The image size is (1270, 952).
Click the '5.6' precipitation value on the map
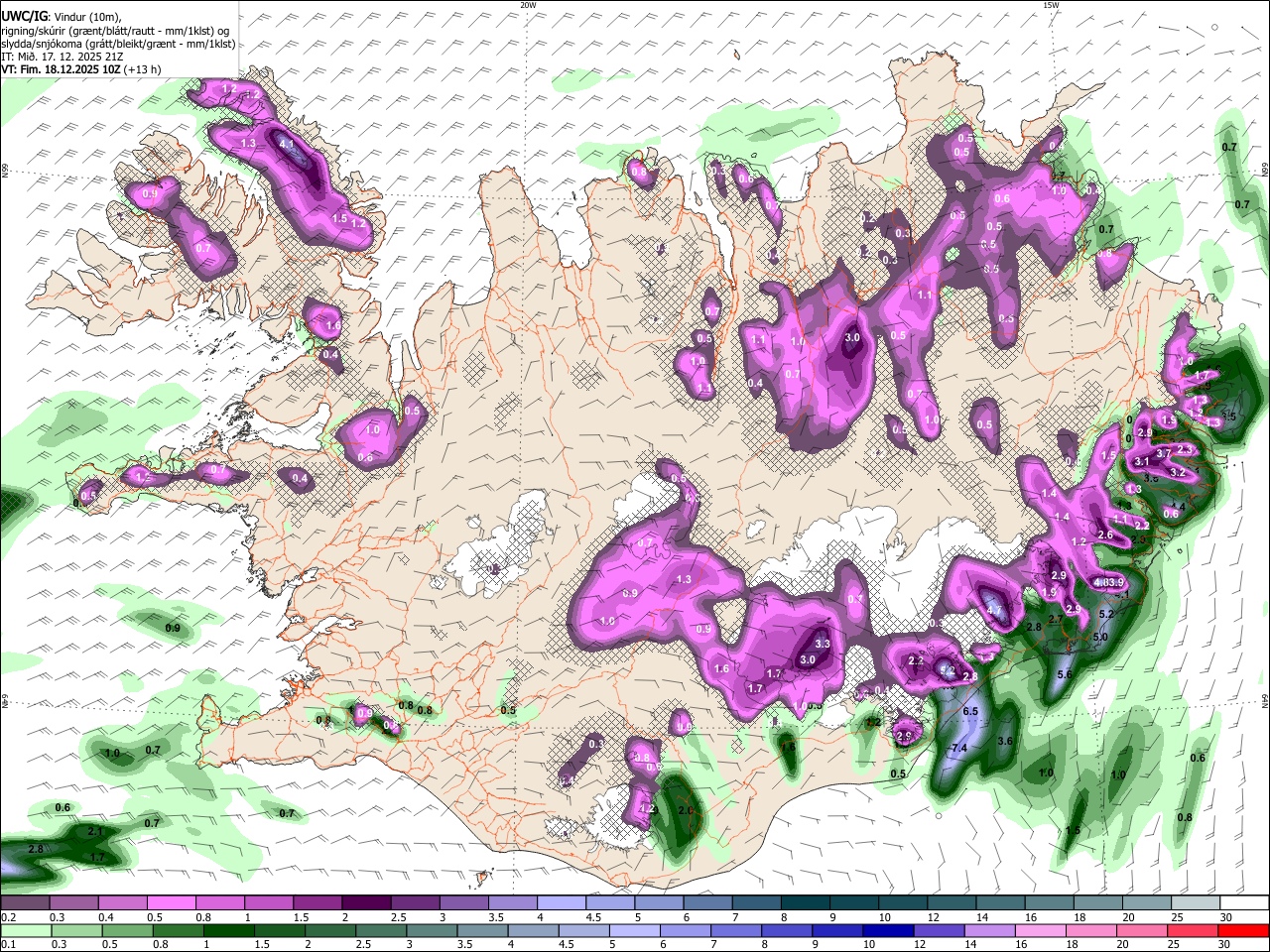1065,674
